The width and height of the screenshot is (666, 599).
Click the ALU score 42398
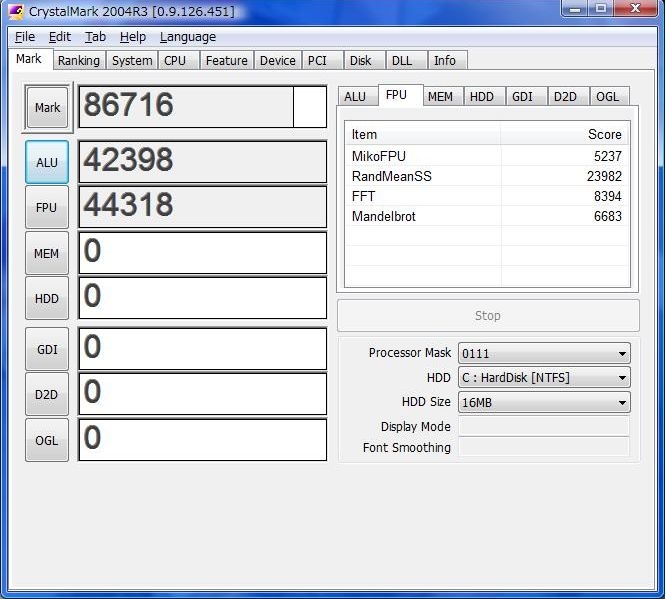pos(203,162)
